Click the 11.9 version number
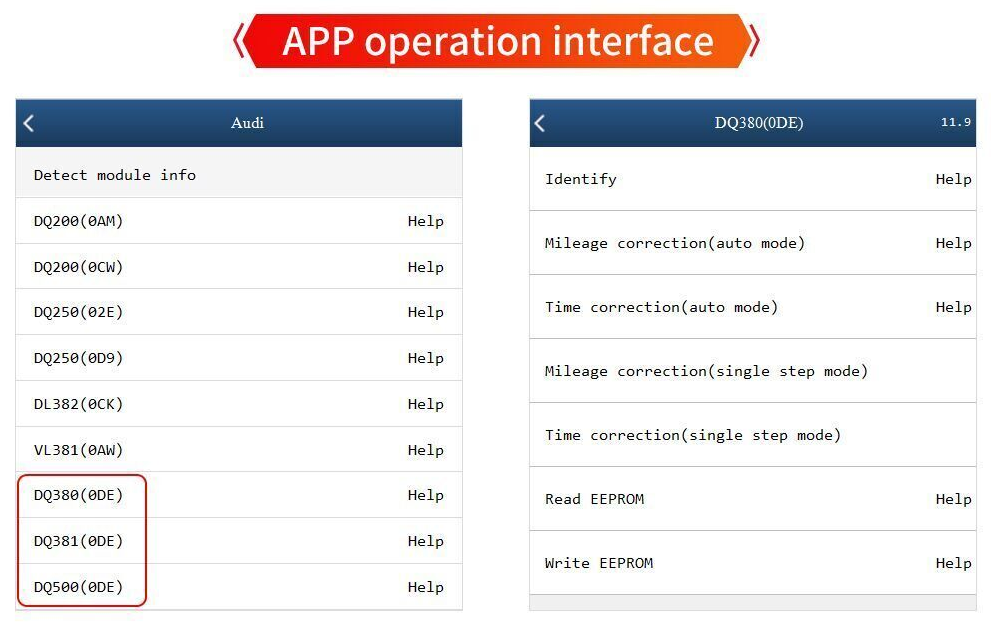Viewport: 991px width, 625px height. 956,122
